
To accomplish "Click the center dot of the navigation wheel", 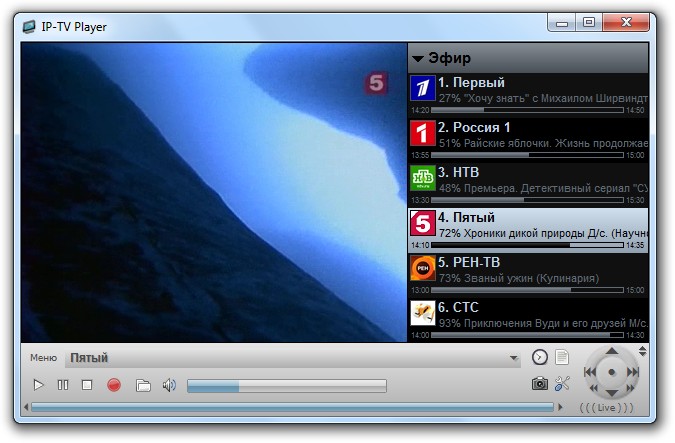I will coord(612,372).
